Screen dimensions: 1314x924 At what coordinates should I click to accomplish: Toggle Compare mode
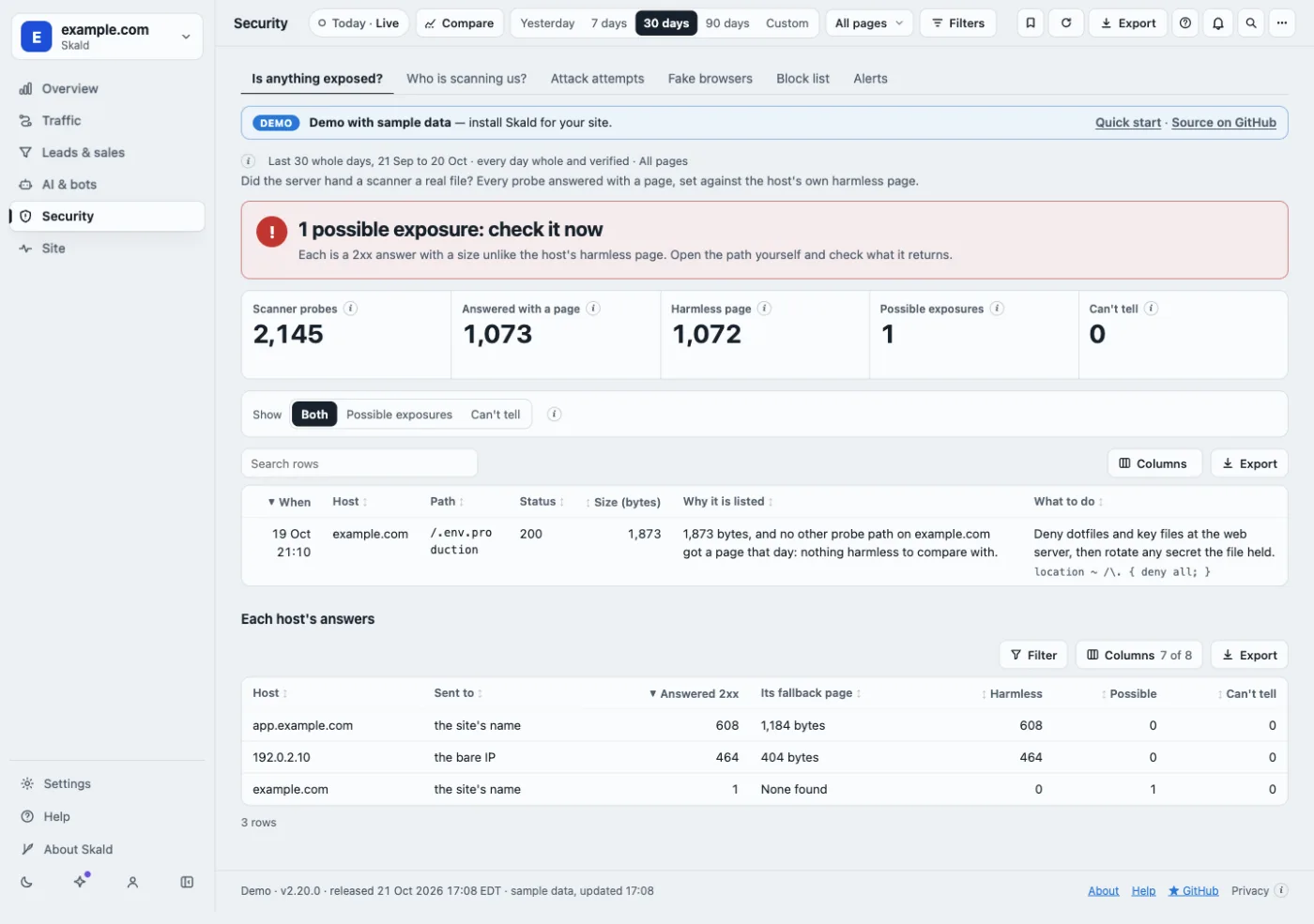pos(460,23)
